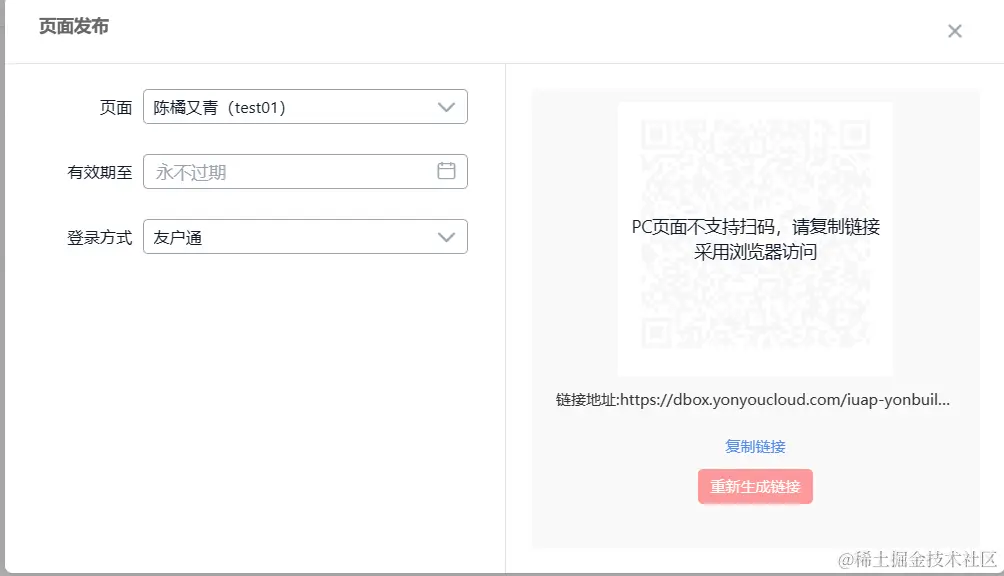Close the 页面发布 dialog
Screen dimensions: 1004x576
(955, 31)
